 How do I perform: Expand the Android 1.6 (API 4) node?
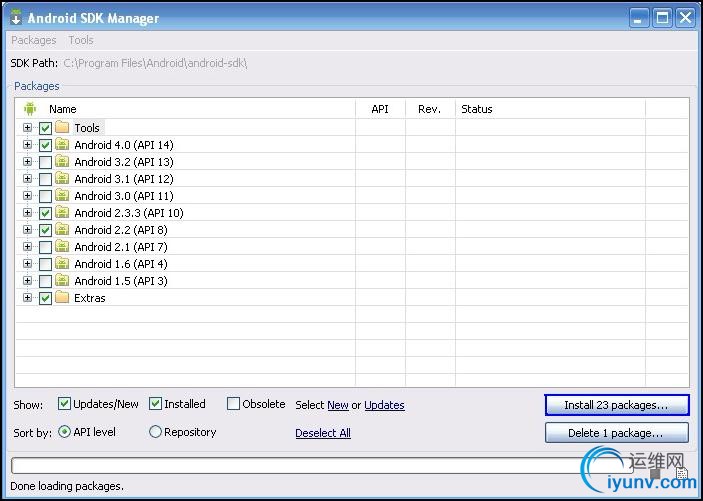pyautogui.click(x=27, y=264)
